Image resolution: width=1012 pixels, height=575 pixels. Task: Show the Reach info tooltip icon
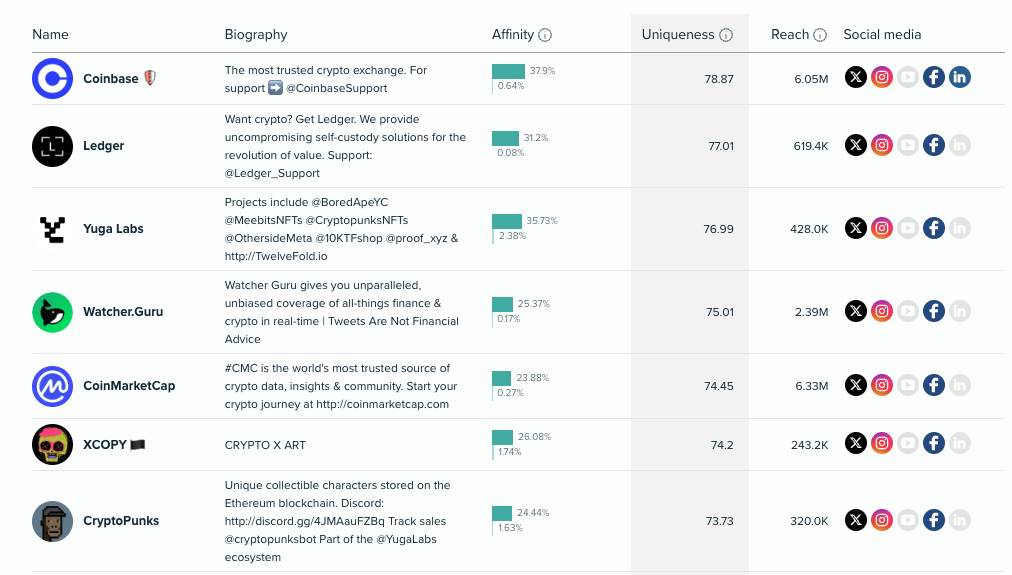point(820,35)
